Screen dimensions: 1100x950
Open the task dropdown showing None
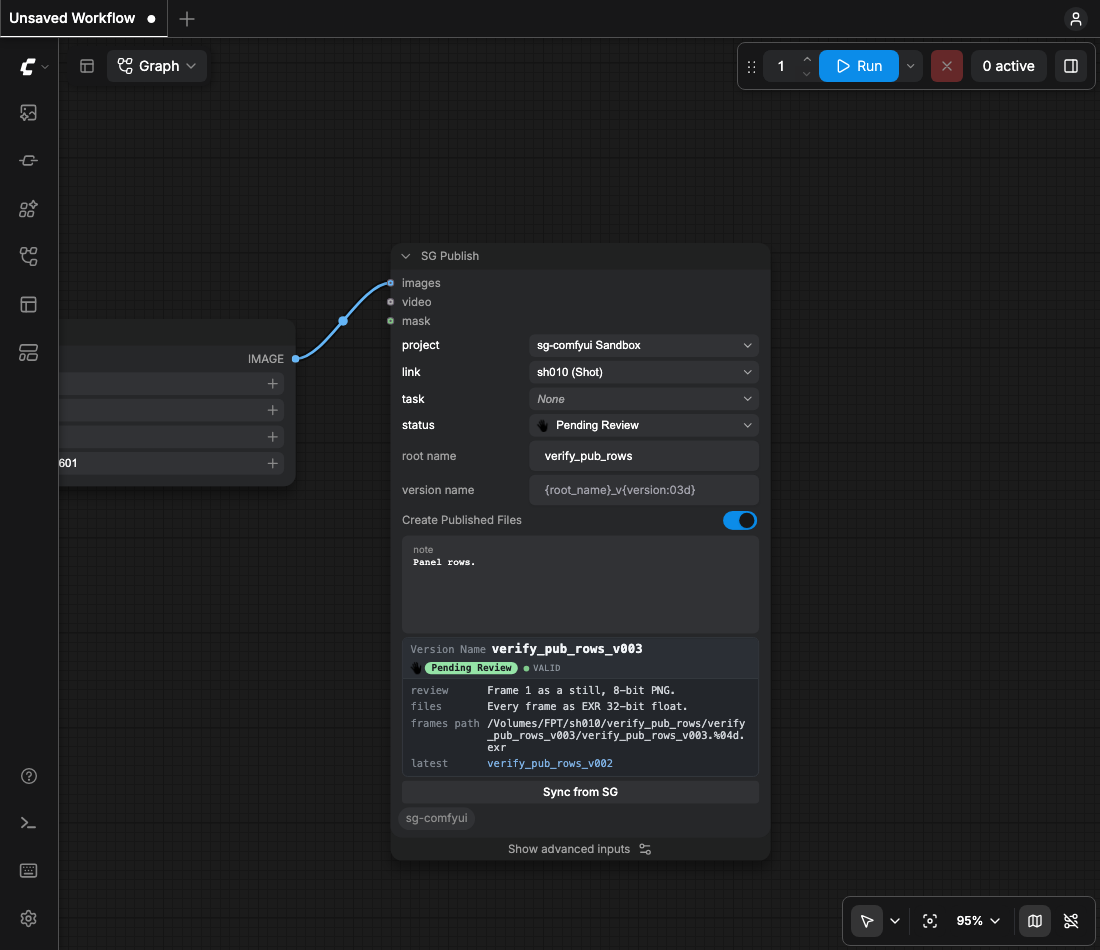pos(643,399)
